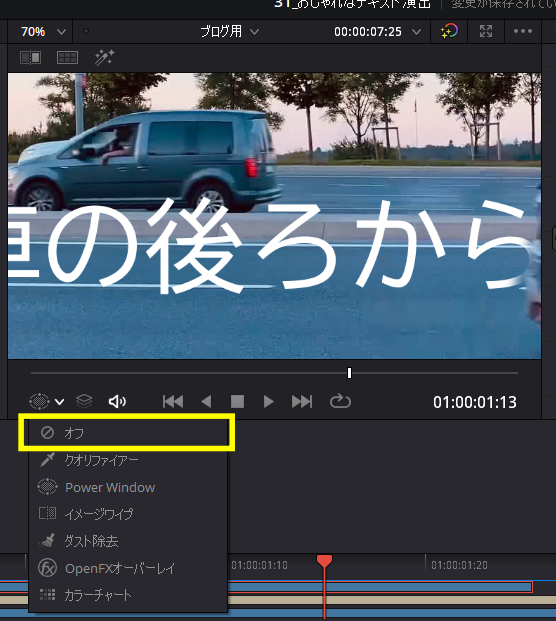Viewport: 556px width, 621px height.
Task: Enter full-screen viewer mode icon
Action: 486,31
